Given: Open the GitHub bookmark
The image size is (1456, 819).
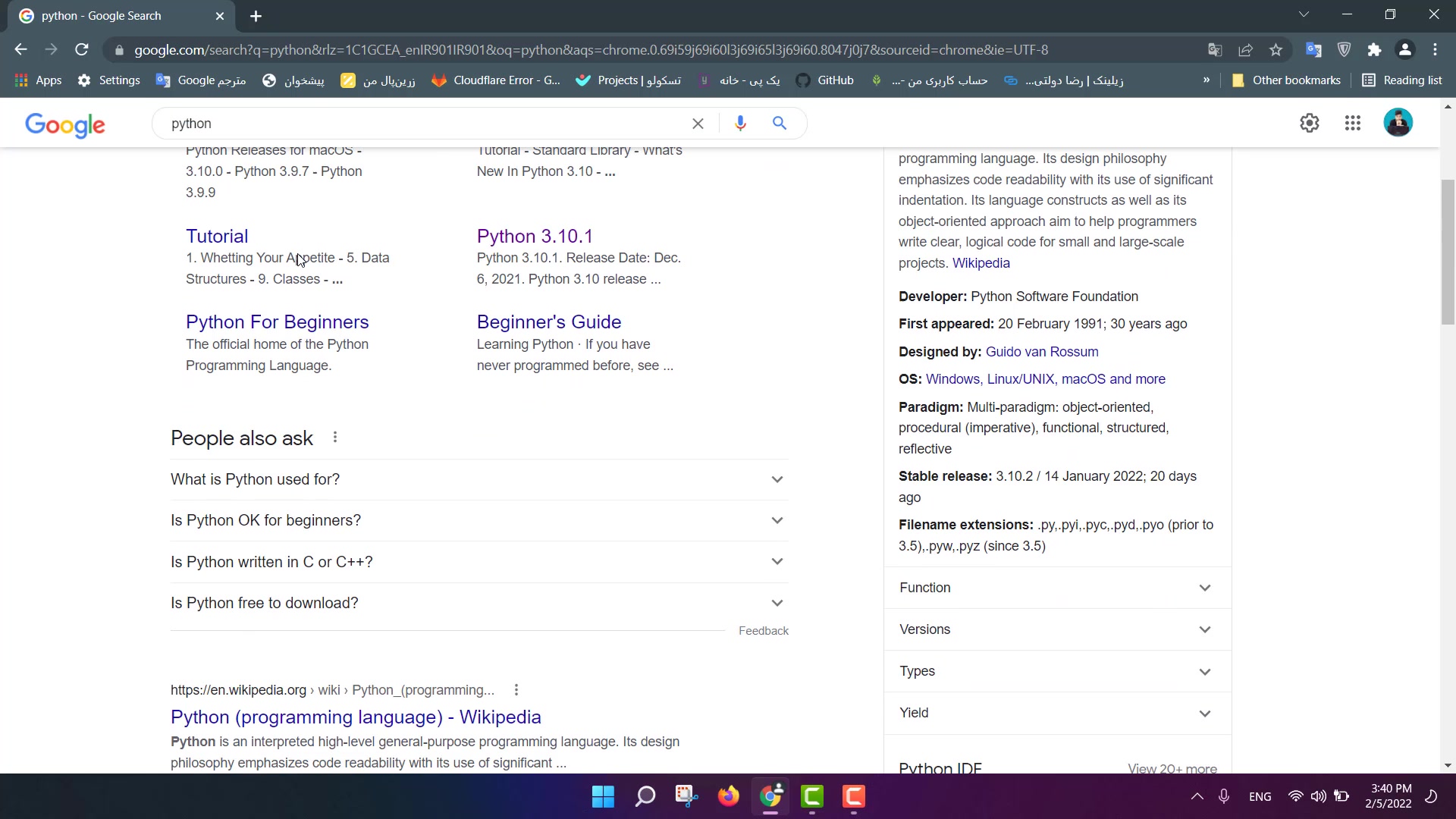Looking at the screenshot, I should click(x=825, y=80).
